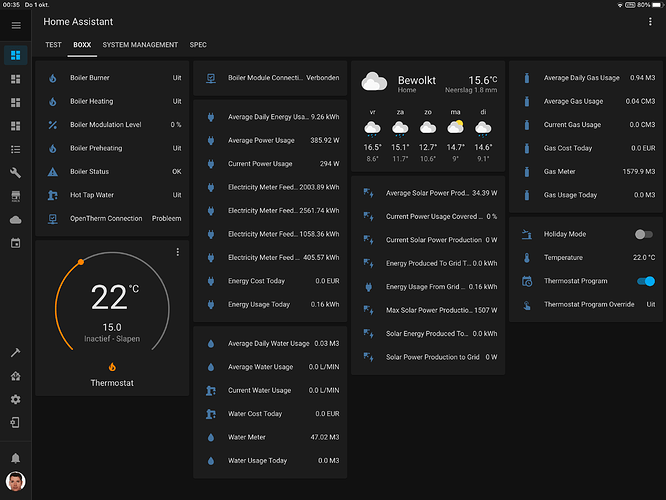Open the cloud icon in the sidebar

pos(15,219)
